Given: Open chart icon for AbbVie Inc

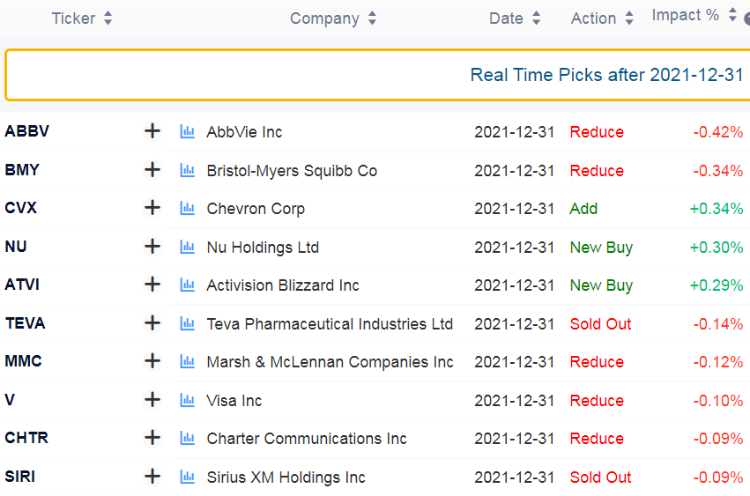Looking at the screenshot, I should (x=187, y=131).
